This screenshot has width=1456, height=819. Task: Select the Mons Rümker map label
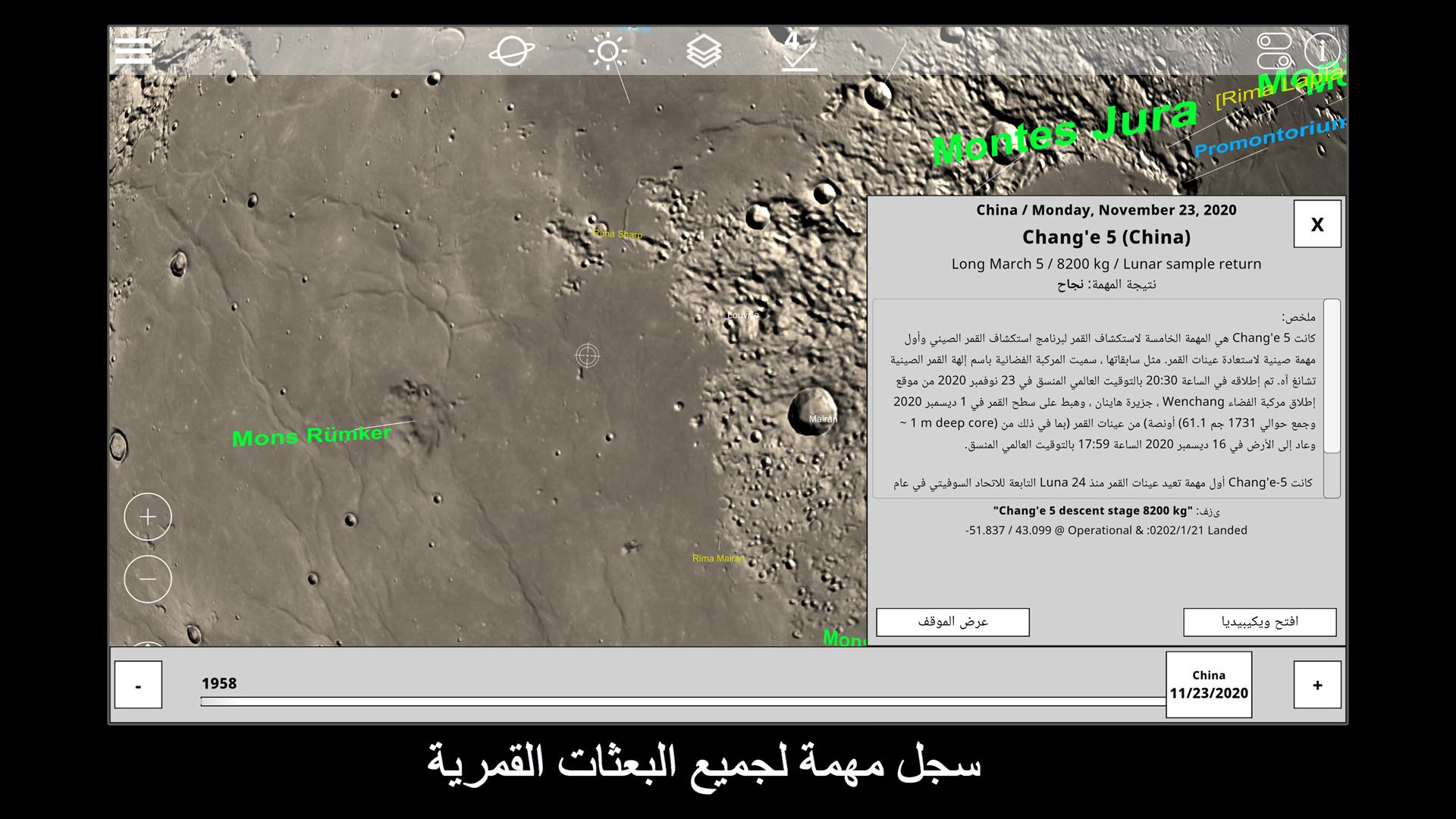[x=312, y=436]
